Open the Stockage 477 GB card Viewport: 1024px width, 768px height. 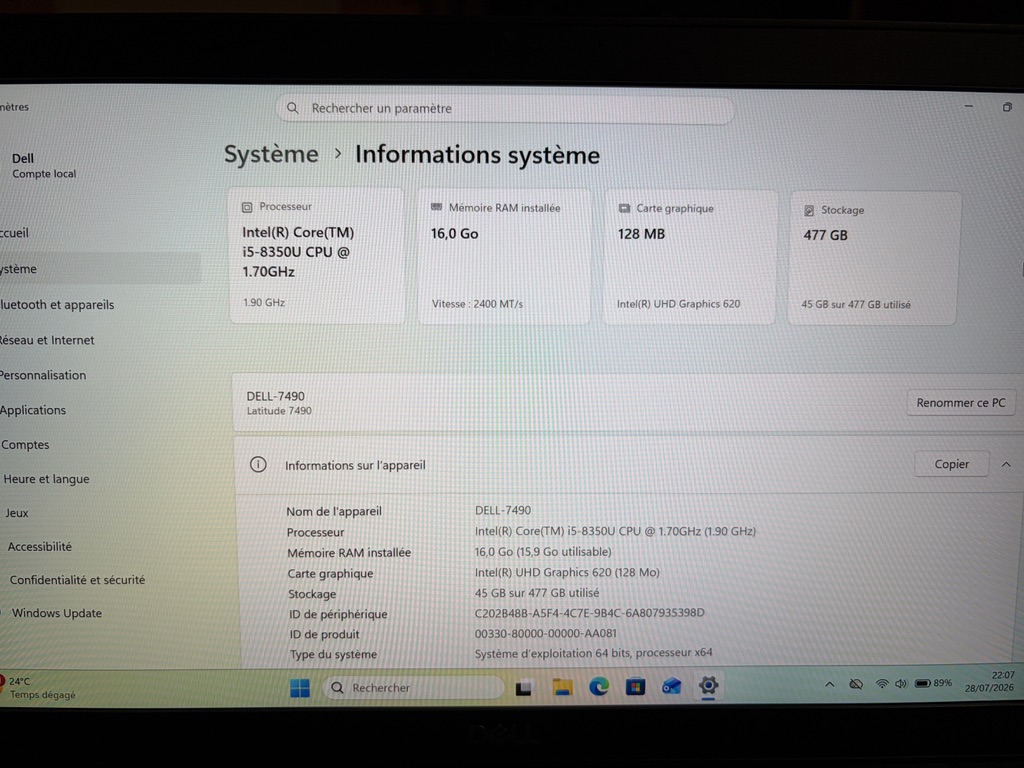(x=873, y=258)
